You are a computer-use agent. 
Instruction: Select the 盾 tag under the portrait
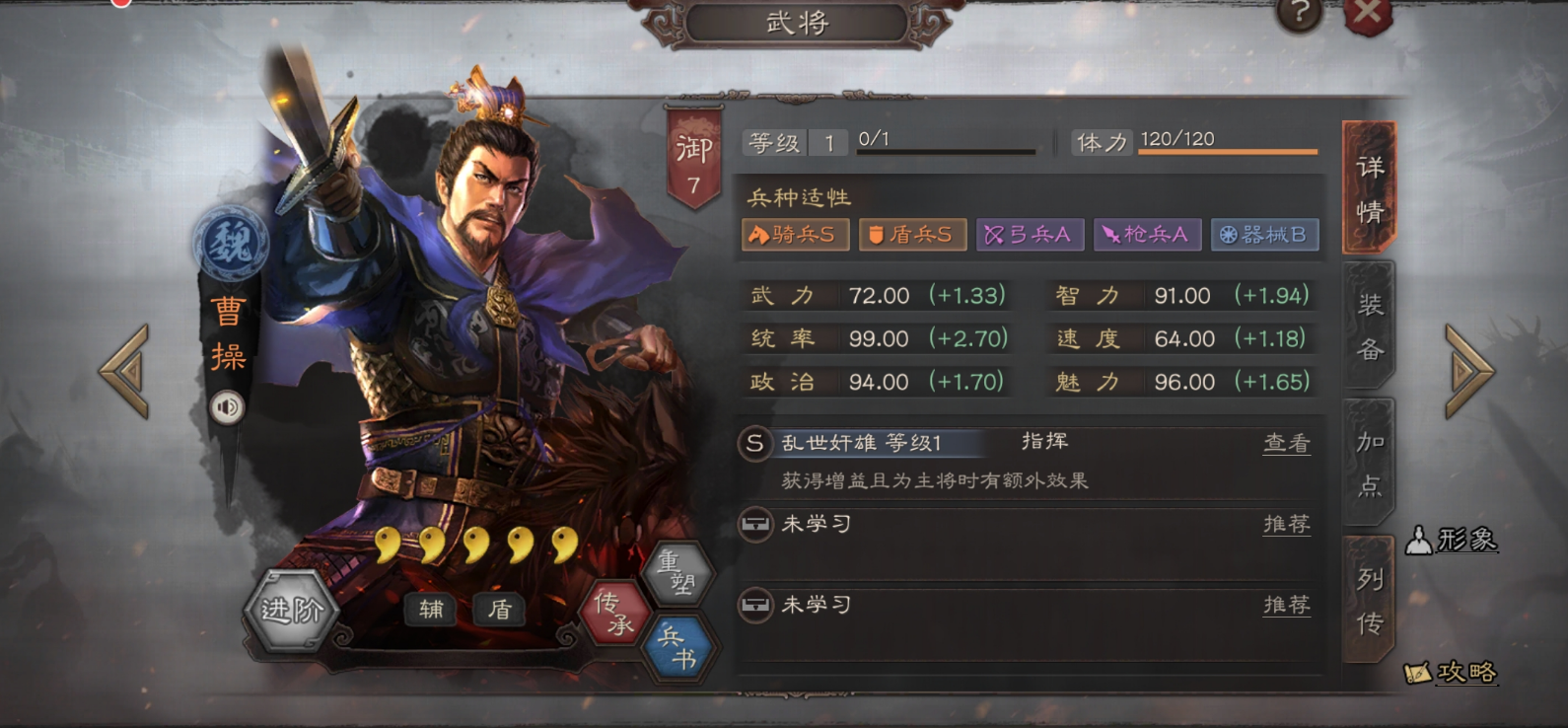coord(500,610)
